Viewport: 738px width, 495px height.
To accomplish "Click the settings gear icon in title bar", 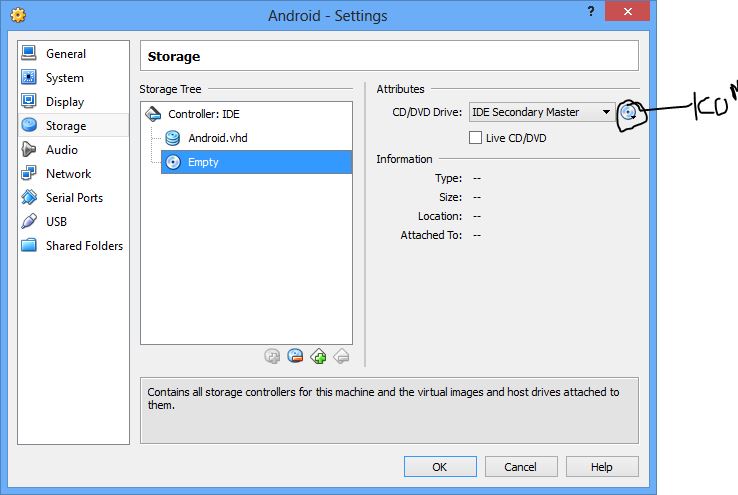I will [18, 15].
